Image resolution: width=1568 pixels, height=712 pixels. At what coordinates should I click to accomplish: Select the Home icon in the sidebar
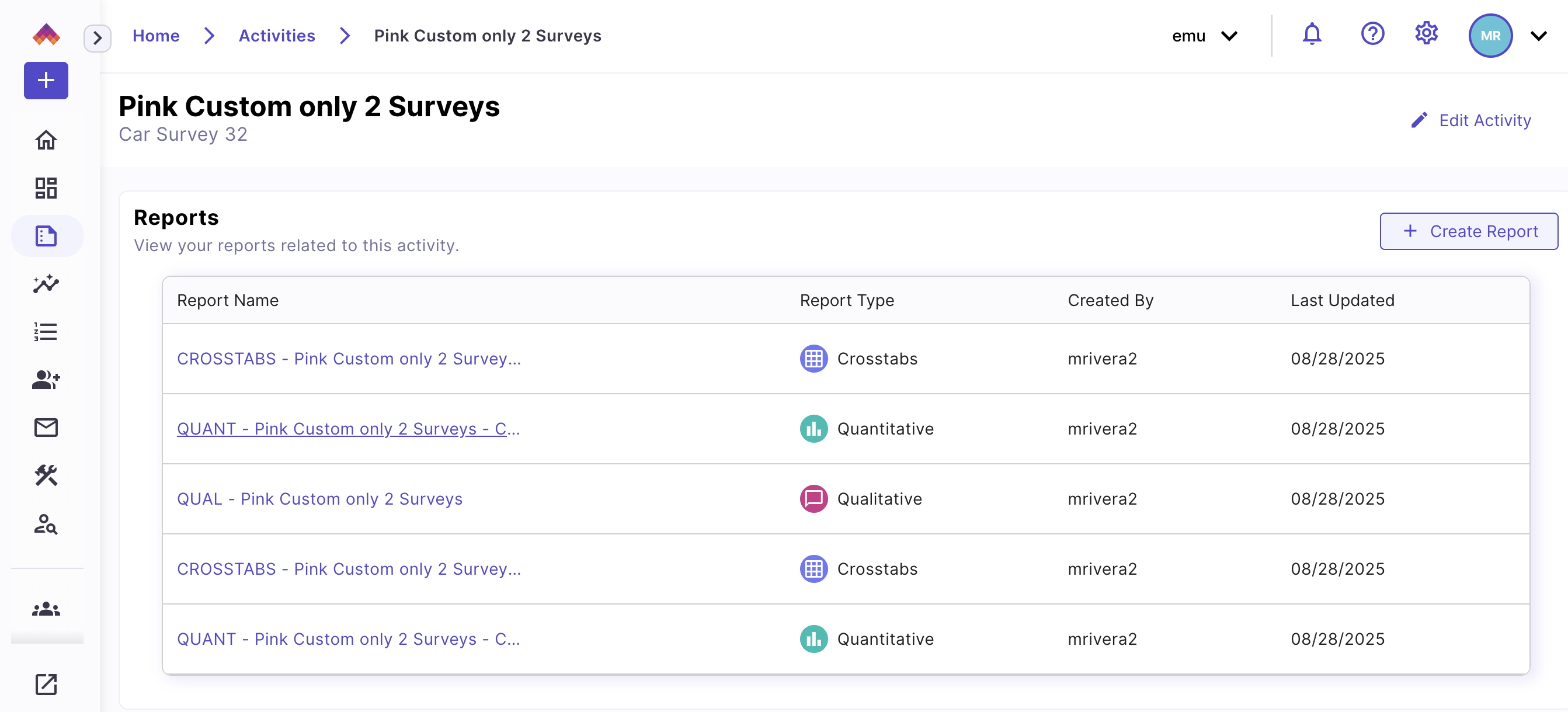click(x=46, y=140)
